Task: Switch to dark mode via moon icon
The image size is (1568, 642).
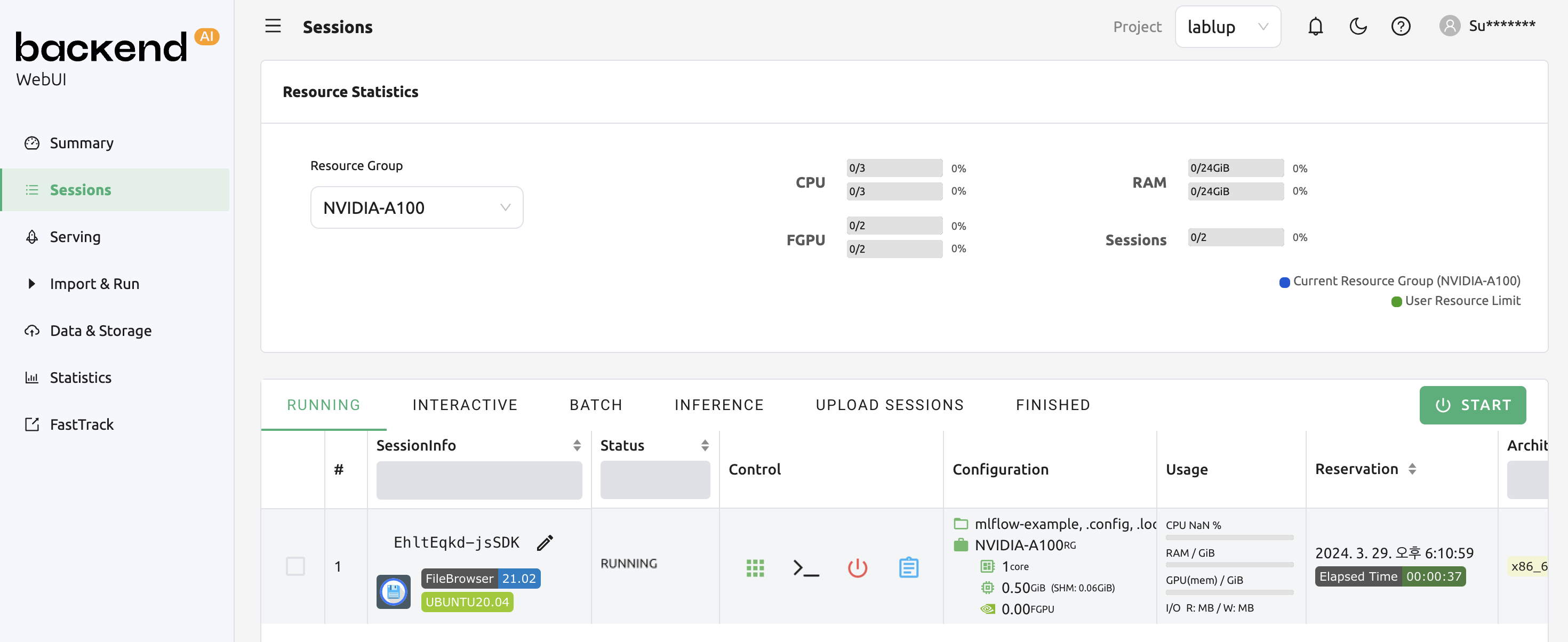Action: pyautogui.click(x=1358, y=26)
